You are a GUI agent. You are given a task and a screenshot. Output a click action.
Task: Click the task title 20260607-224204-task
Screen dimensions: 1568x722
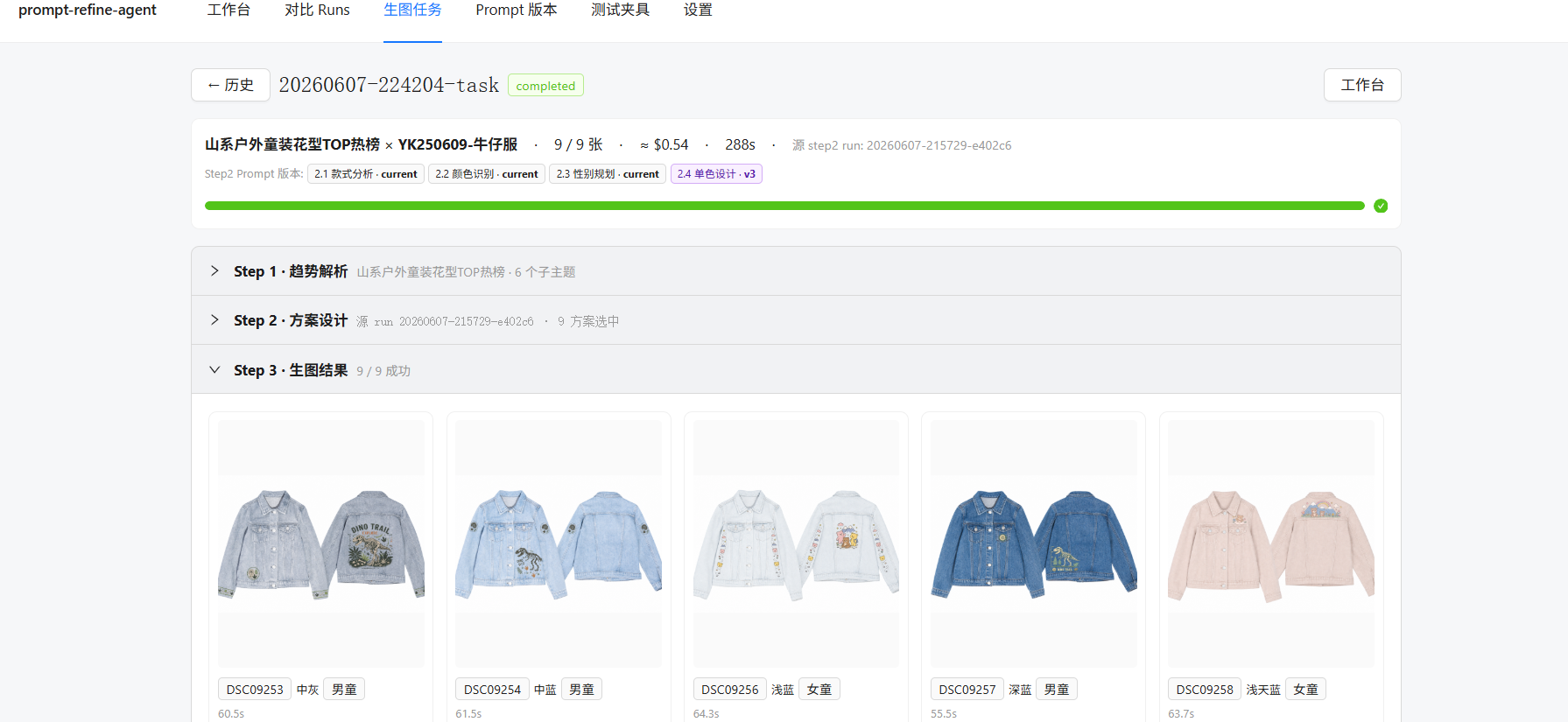click(389, 85)
